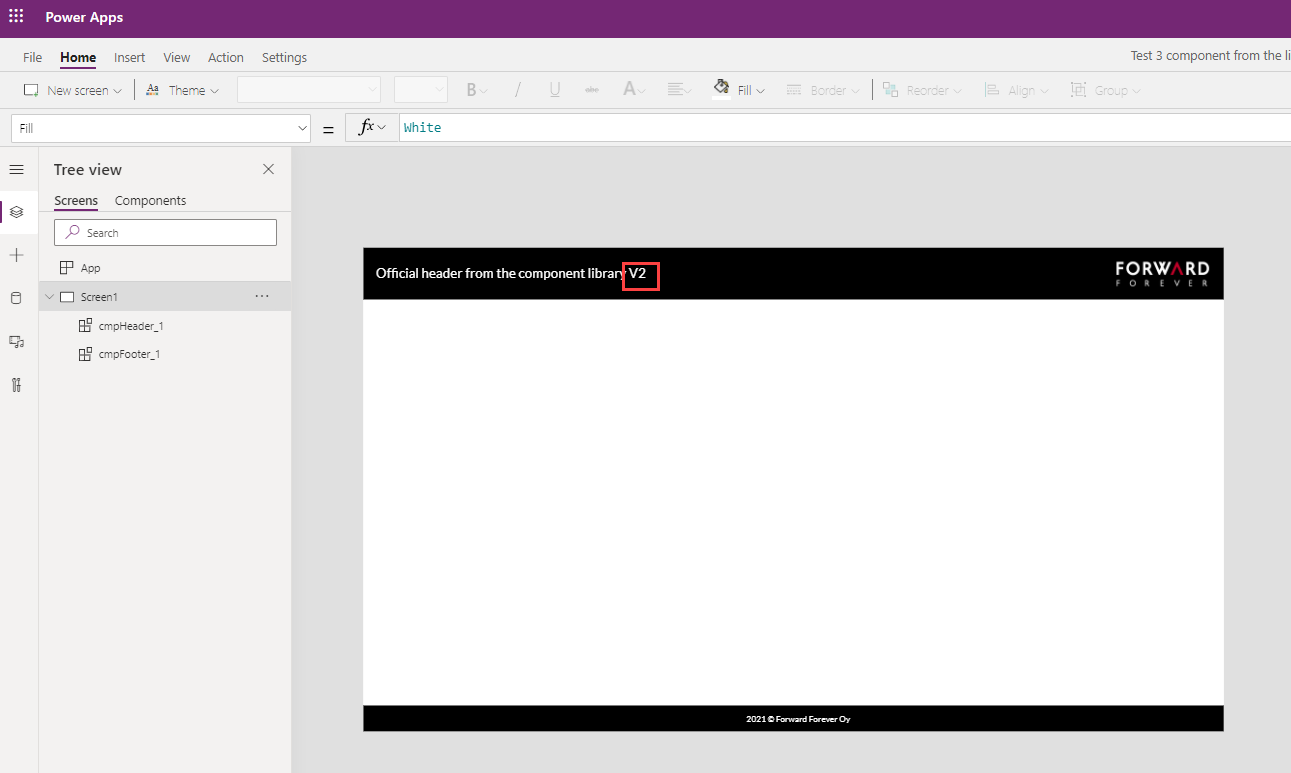Click the Tree view search box
The width and height of the screenshot is (1291, 773).
tap(165, 232)
